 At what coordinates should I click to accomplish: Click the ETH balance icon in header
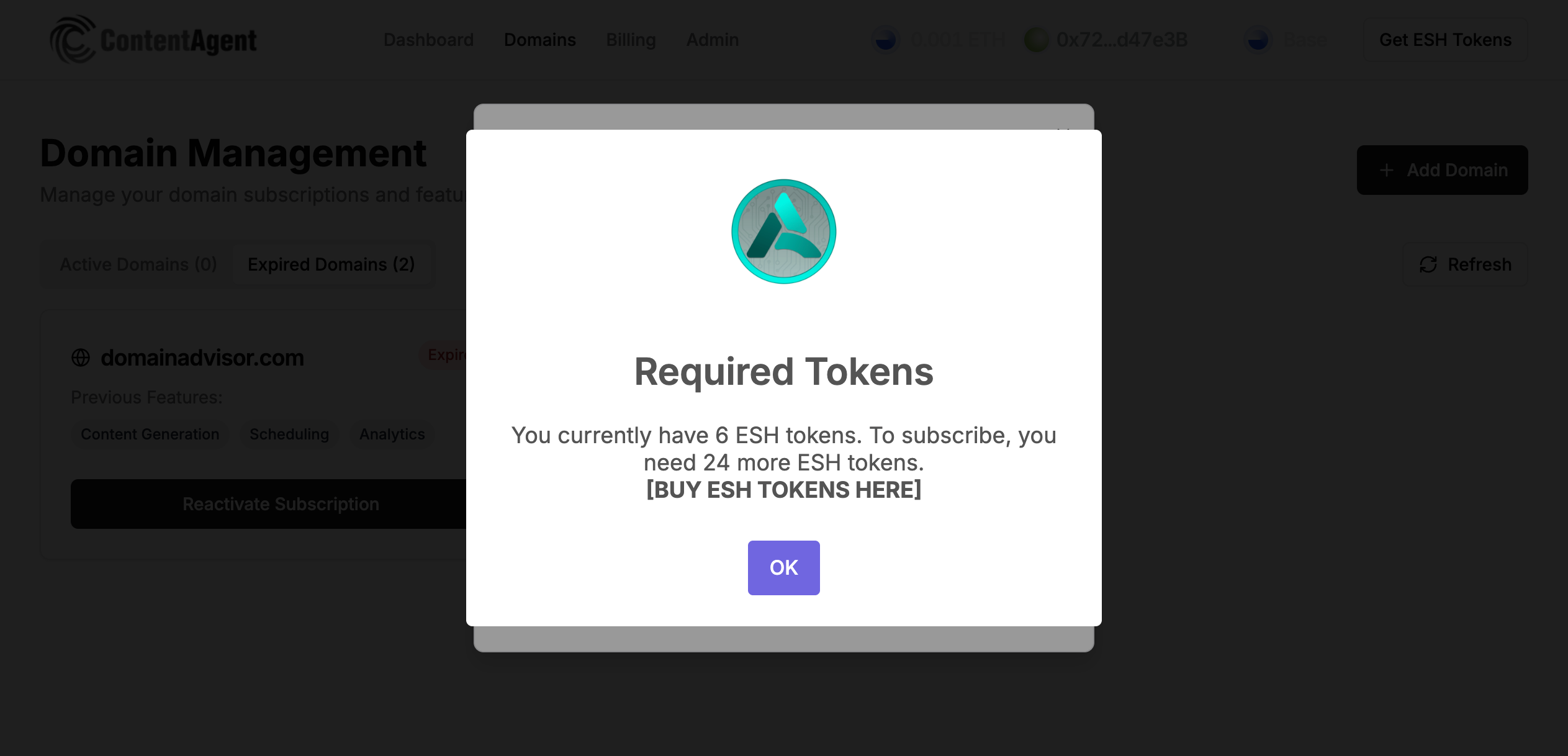(x=885, y=40)
